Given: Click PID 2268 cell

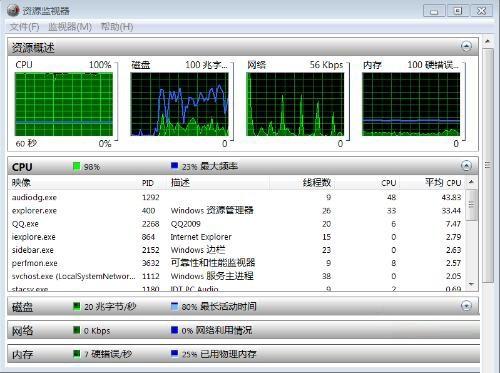Looking at the screenshot, I should 151,224.
